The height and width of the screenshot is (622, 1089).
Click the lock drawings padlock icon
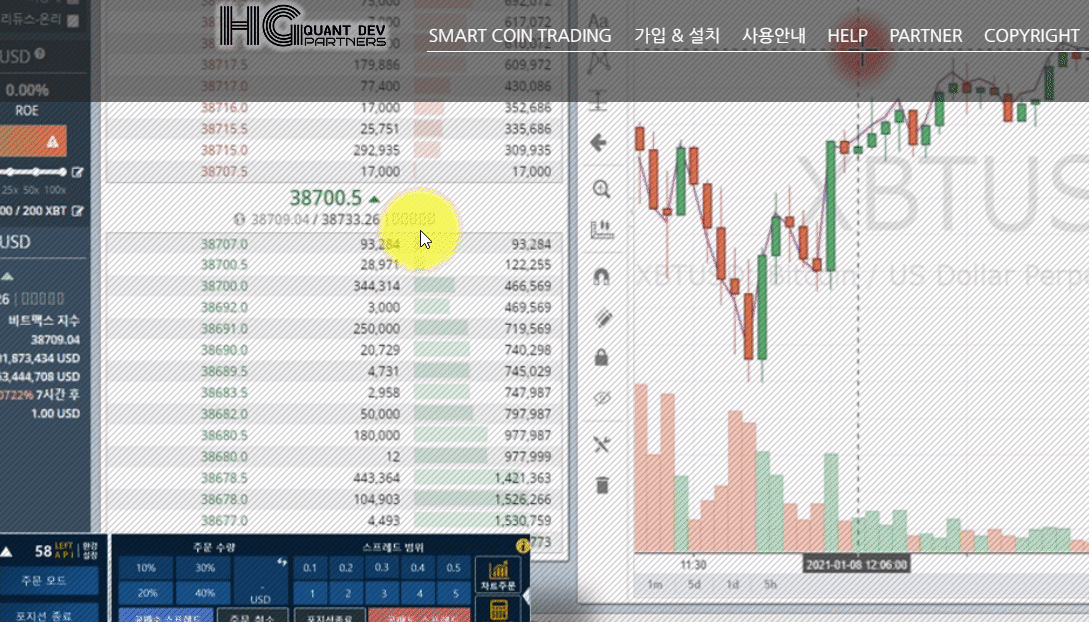click(x=601, y=358)
